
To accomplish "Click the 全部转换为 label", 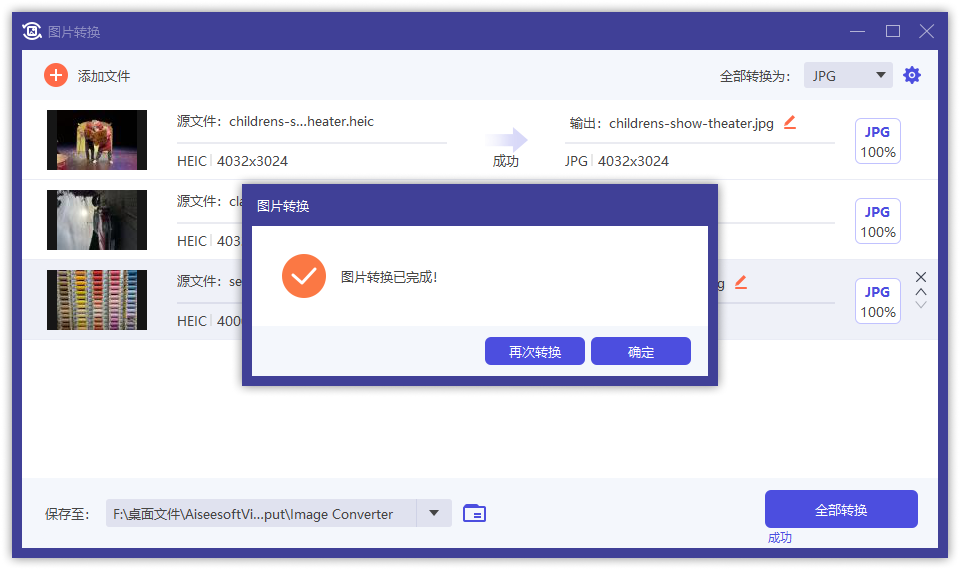I will tap(755, 76).
